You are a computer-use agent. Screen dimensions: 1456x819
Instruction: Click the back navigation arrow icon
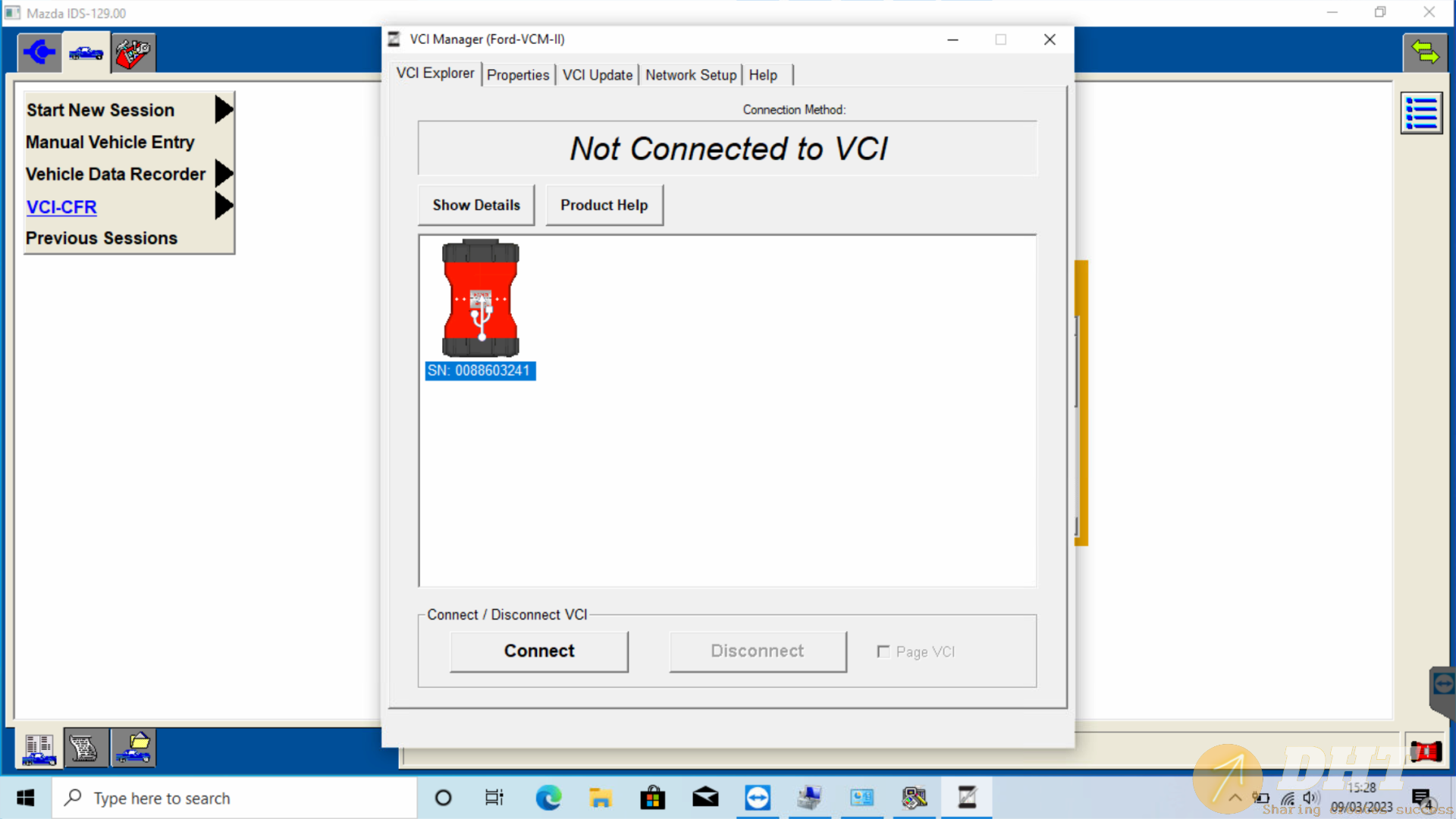click(x=37, y=51)
